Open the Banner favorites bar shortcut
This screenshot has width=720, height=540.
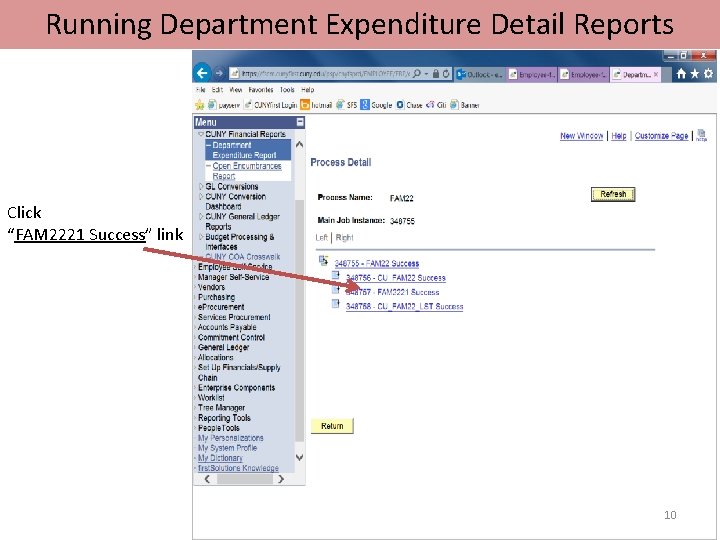click(x=465, y=105)
